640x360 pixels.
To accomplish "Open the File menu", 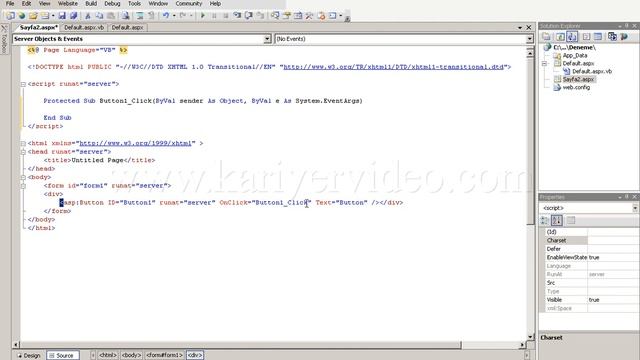I will click(10, 4).
